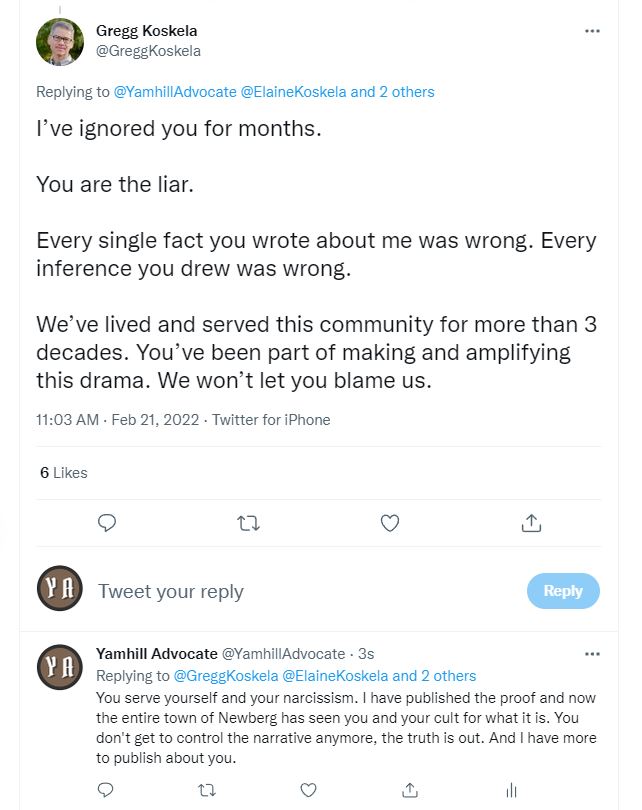Like the Yamhill Advocate reply
This screenshot has width=642, height=810.
tap(308, 790)
